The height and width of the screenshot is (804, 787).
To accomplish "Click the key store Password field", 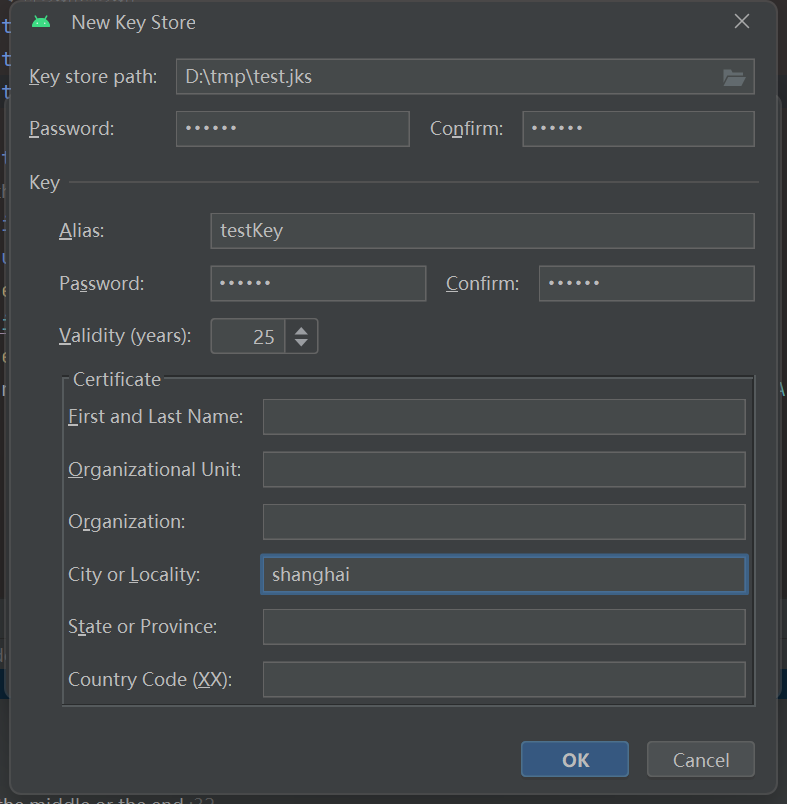I will (x=292, y=129).
